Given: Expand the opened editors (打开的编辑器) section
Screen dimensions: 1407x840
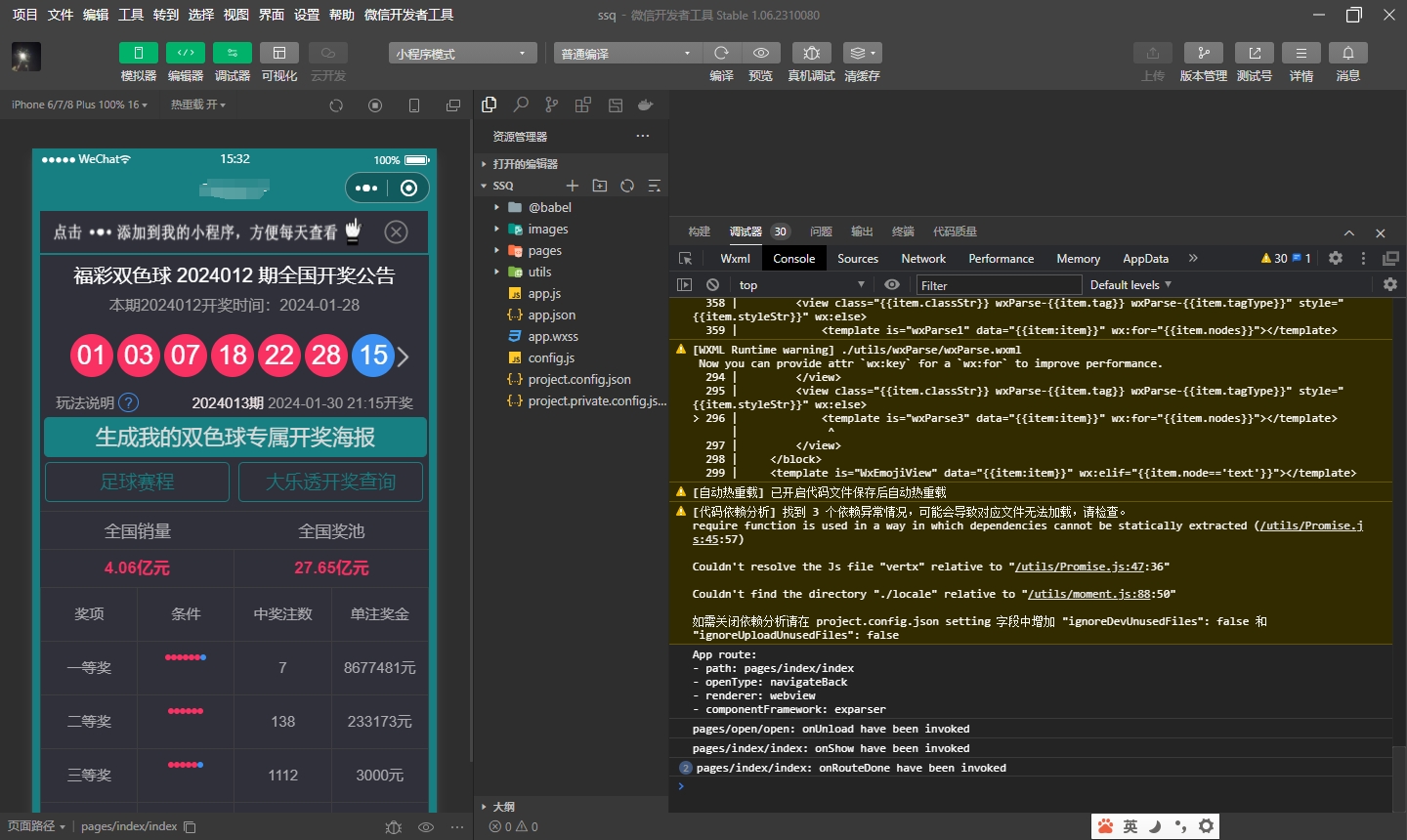Looking at the screenshot, I should (571, 164).
